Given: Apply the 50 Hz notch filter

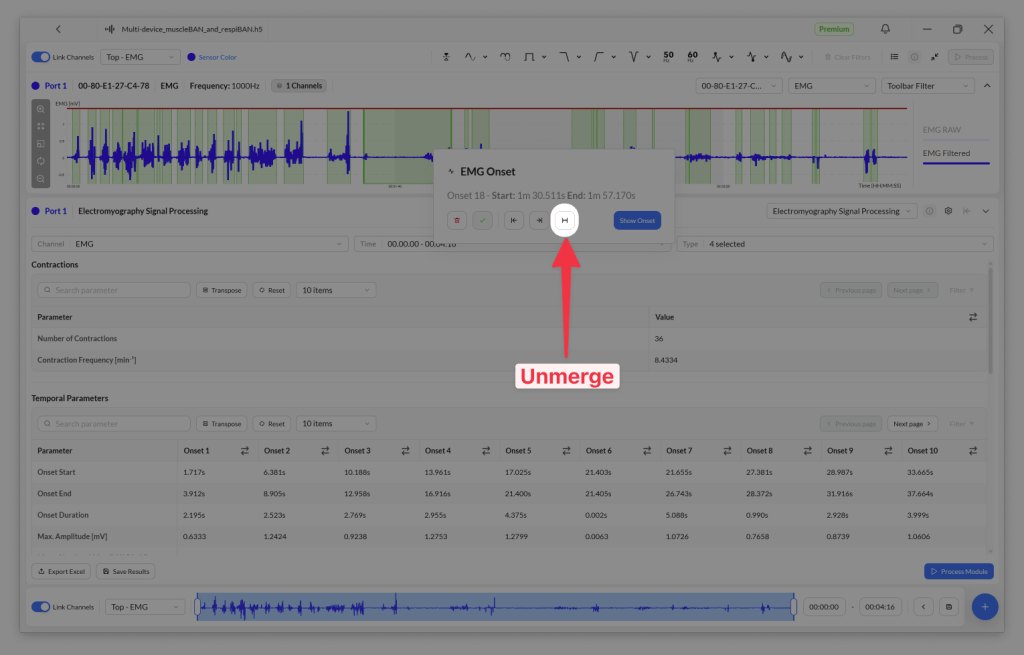Looking at the screenshot, I should [x=668, y=57].
